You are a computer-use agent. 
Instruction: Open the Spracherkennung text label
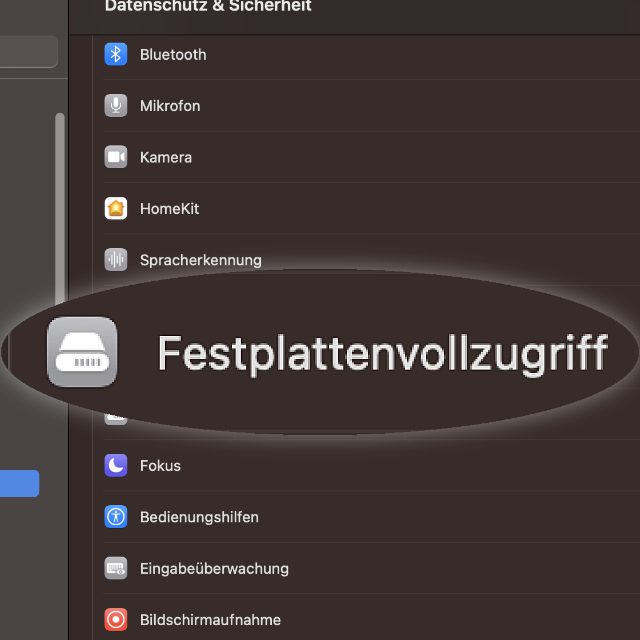[200, 260]
